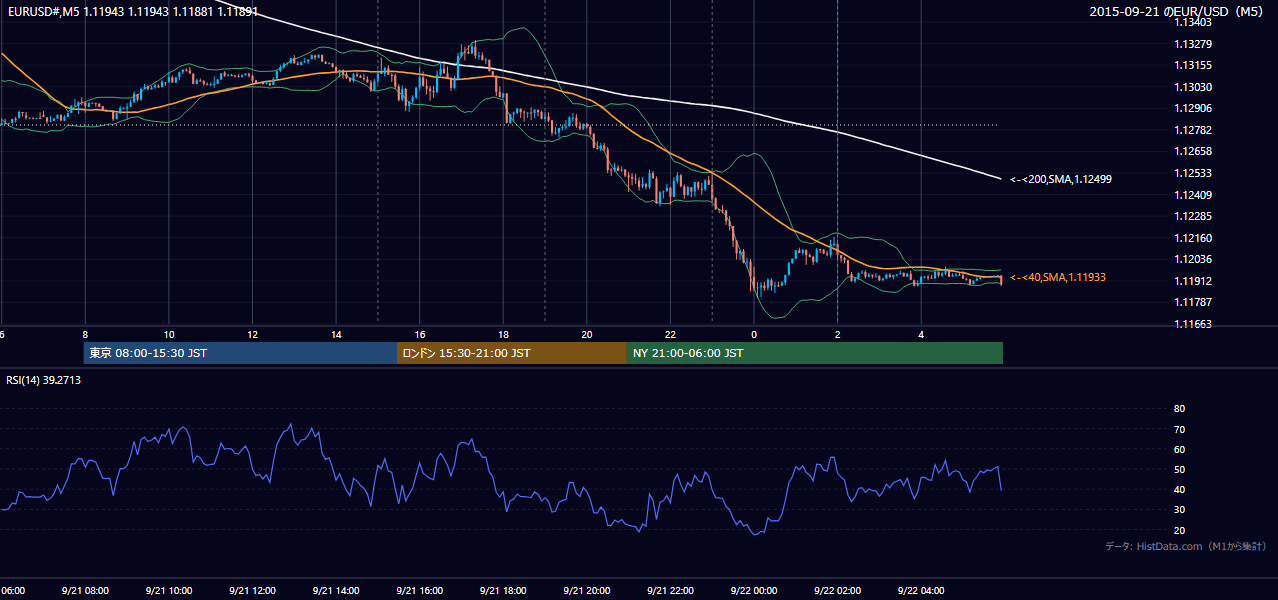The image size is (1278, 600).
Task: Click the RSI scale level 30
Action: click(1179, 510)
